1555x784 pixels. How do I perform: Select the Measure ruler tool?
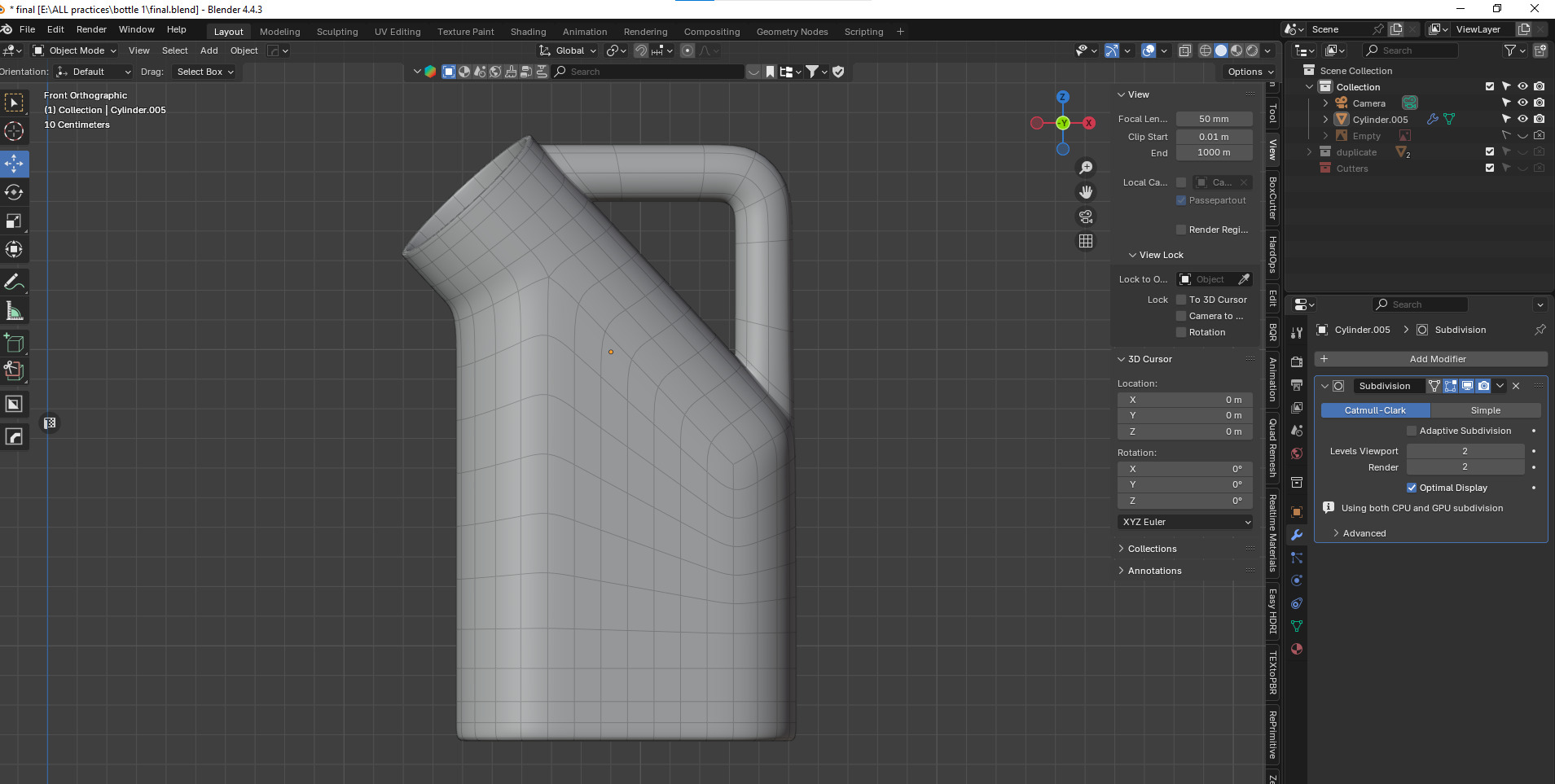[x=14, y=310]
